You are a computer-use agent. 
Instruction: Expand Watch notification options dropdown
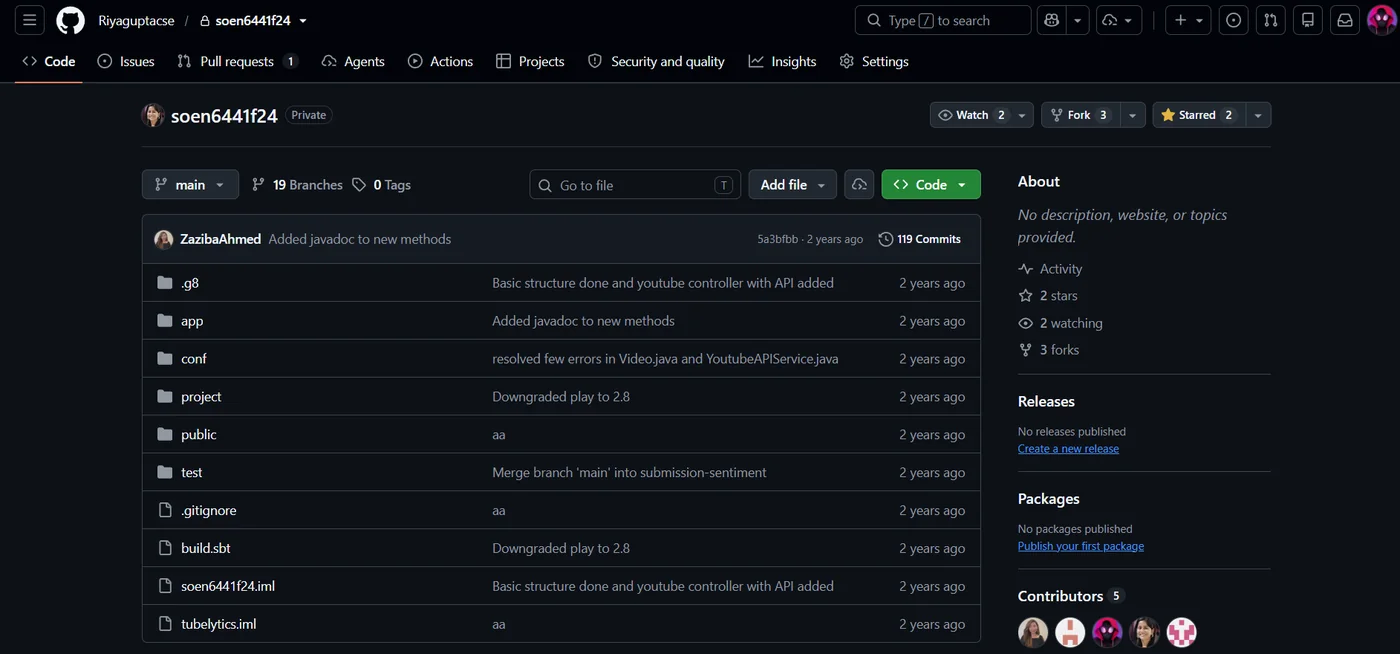(1022, 115)
